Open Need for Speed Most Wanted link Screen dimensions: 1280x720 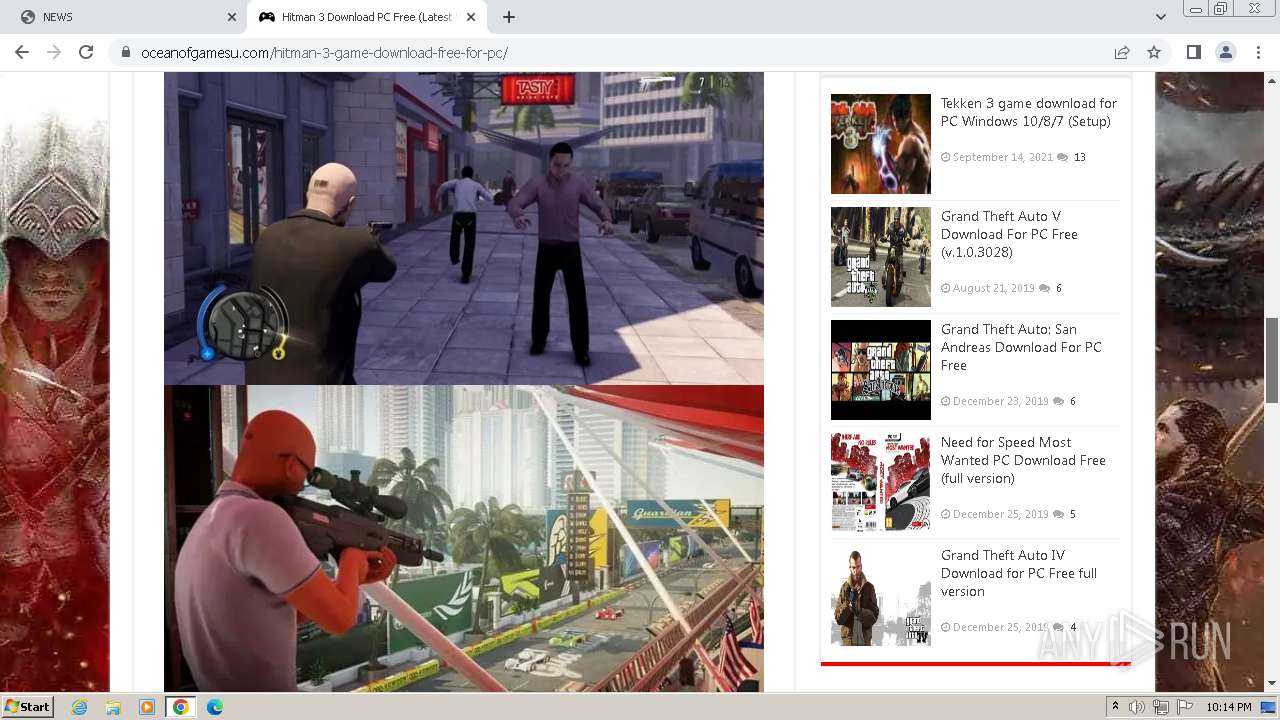[1023, 460]
